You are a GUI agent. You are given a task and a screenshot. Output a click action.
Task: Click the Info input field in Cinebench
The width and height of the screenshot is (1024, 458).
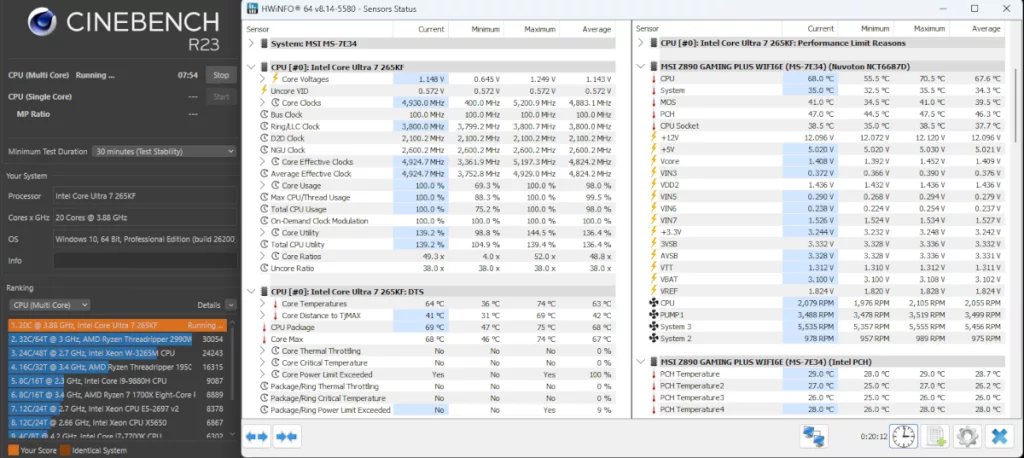point(145,261)
